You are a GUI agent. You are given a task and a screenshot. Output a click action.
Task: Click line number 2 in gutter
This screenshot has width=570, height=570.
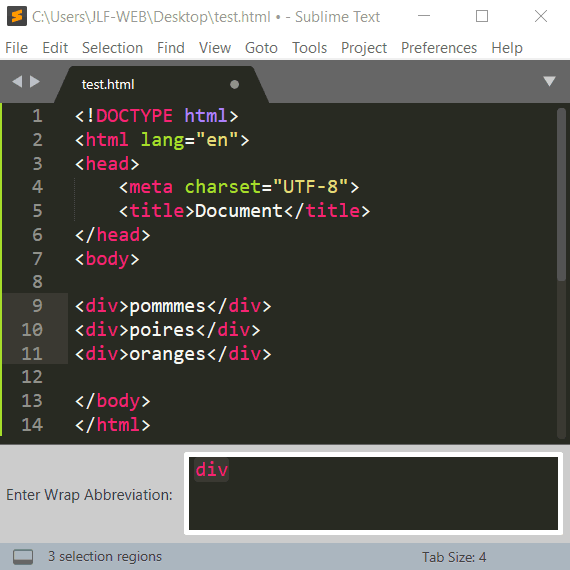37,140
